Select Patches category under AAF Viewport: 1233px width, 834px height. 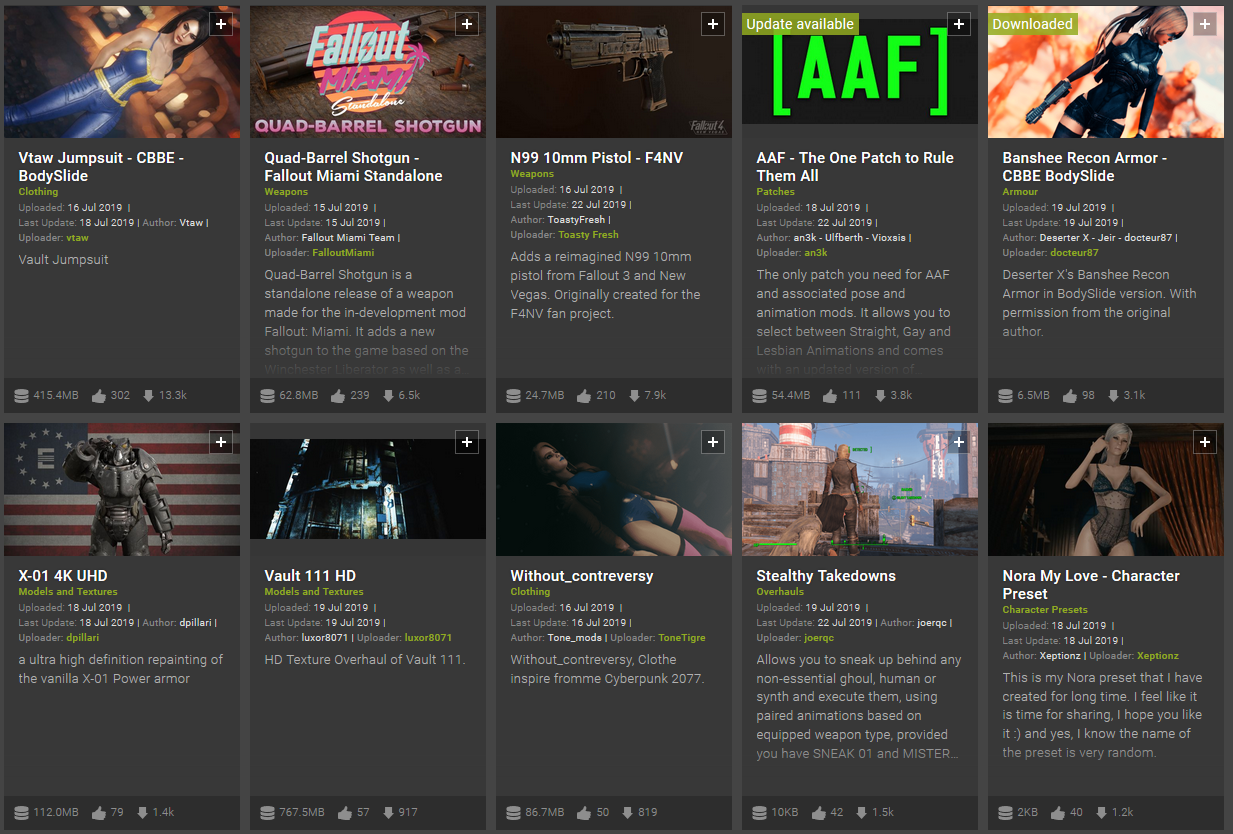tap(776, 192)
